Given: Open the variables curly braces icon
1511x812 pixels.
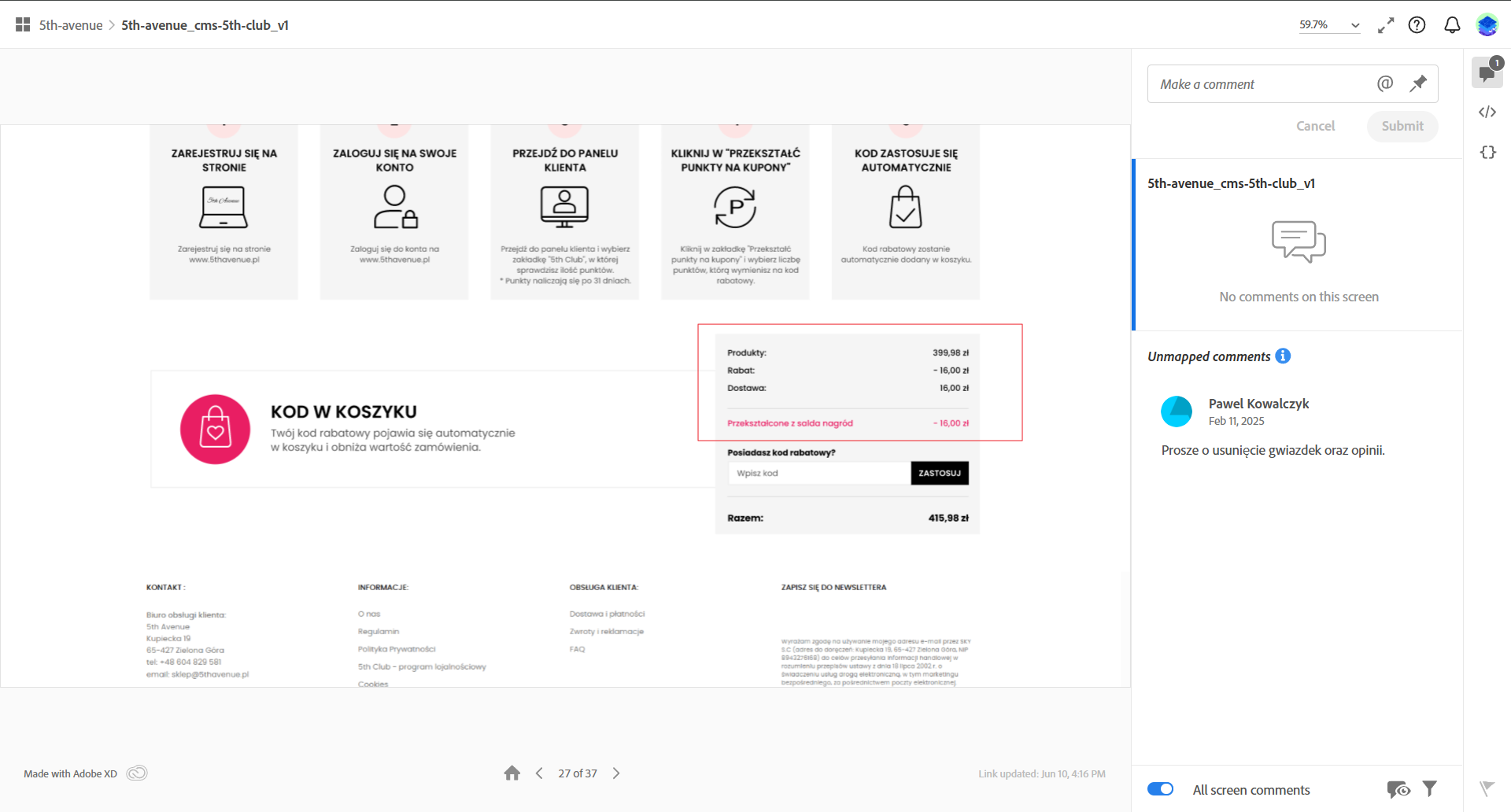Looking at the screenshot, I should click(1487, 152).
